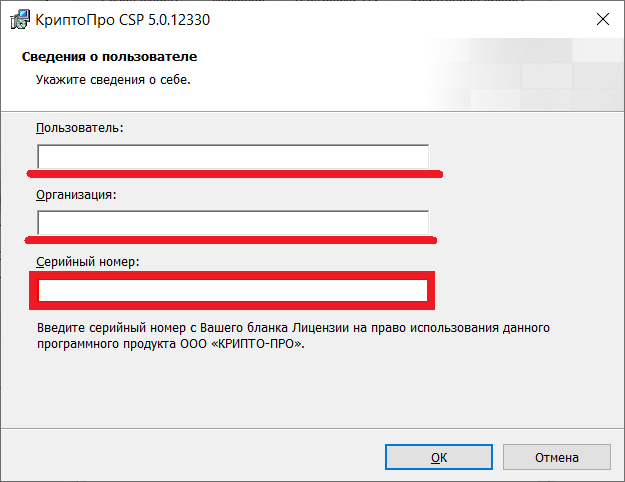625x482 pixels.
Task: Click the КриптоПро CSP 5.0.12330 window title
Action: tap(123, 19)
